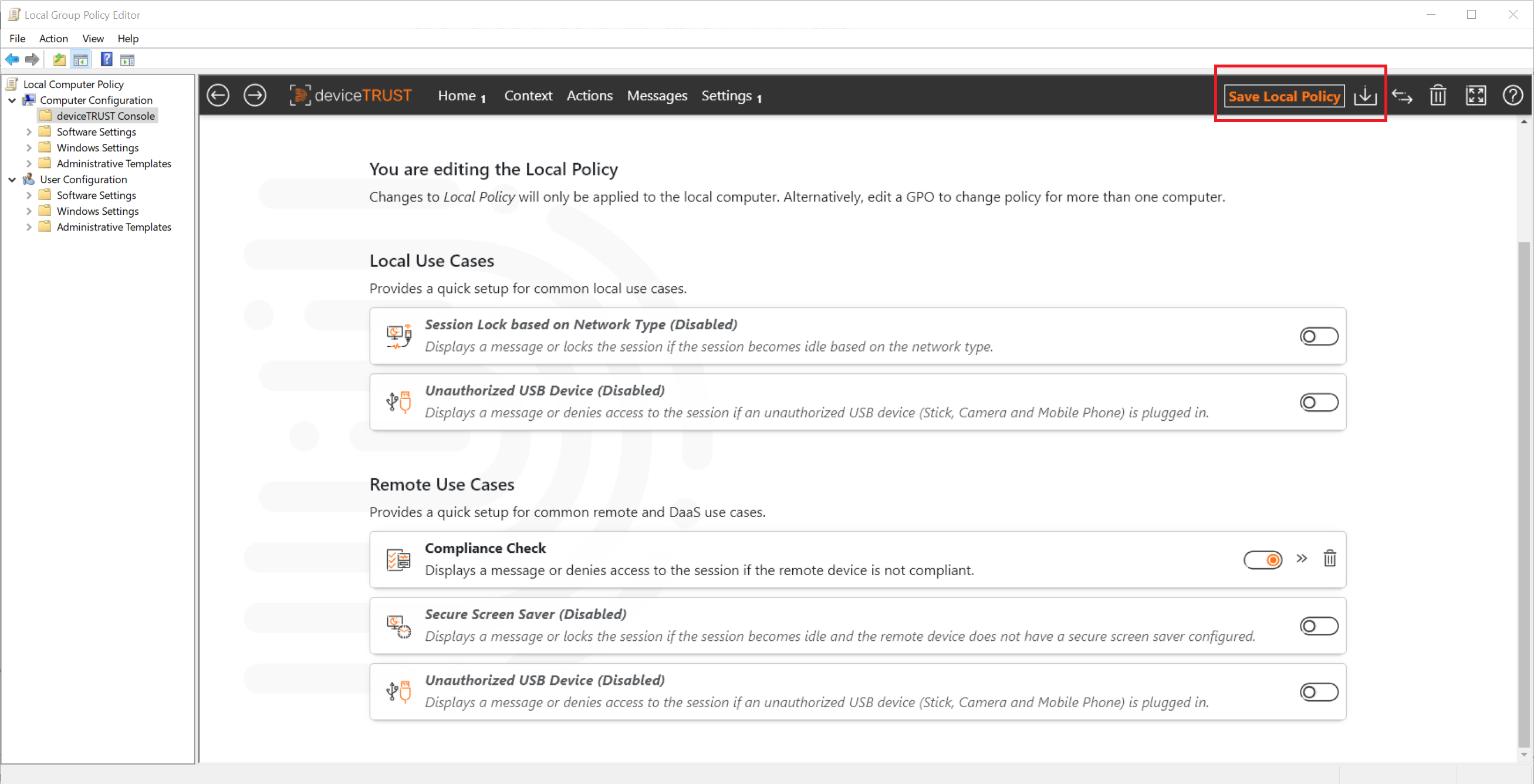The width and height of the screenshot is (1534, 784).
Task: Delete policy using the trash icon
Action: coord(1438,95)
